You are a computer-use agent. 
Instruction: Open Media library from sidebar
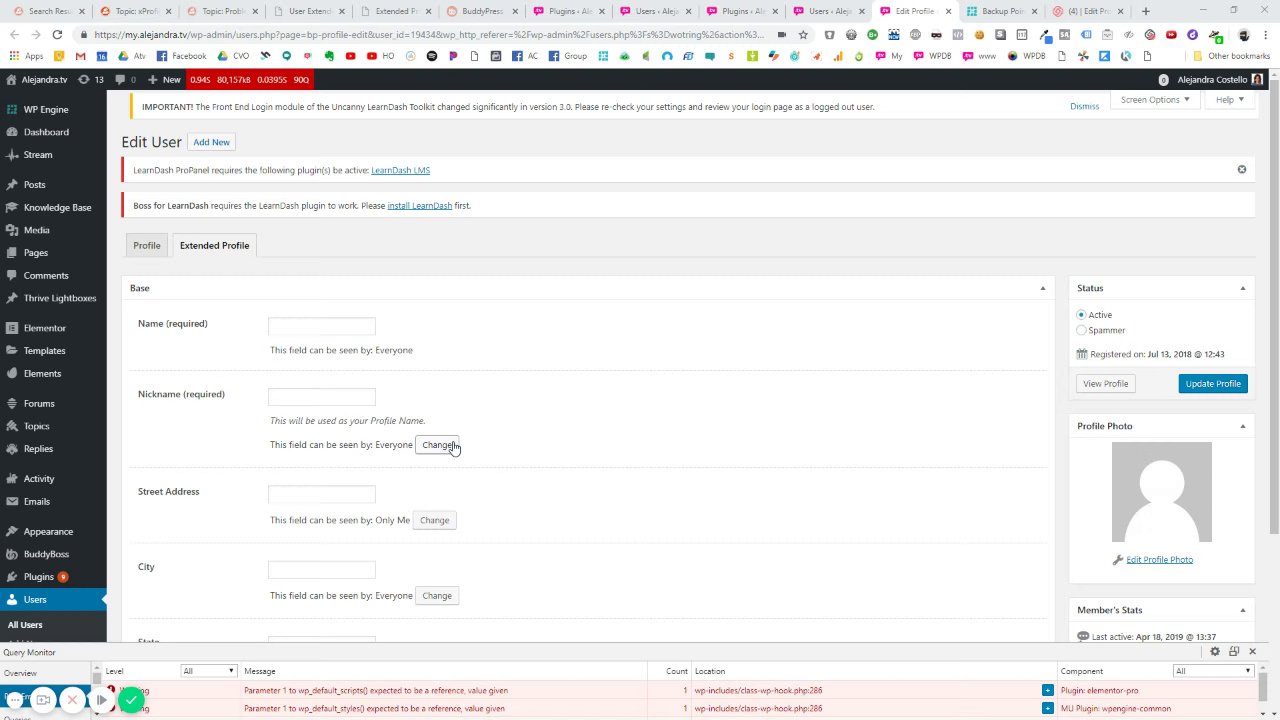coord(37,230)
